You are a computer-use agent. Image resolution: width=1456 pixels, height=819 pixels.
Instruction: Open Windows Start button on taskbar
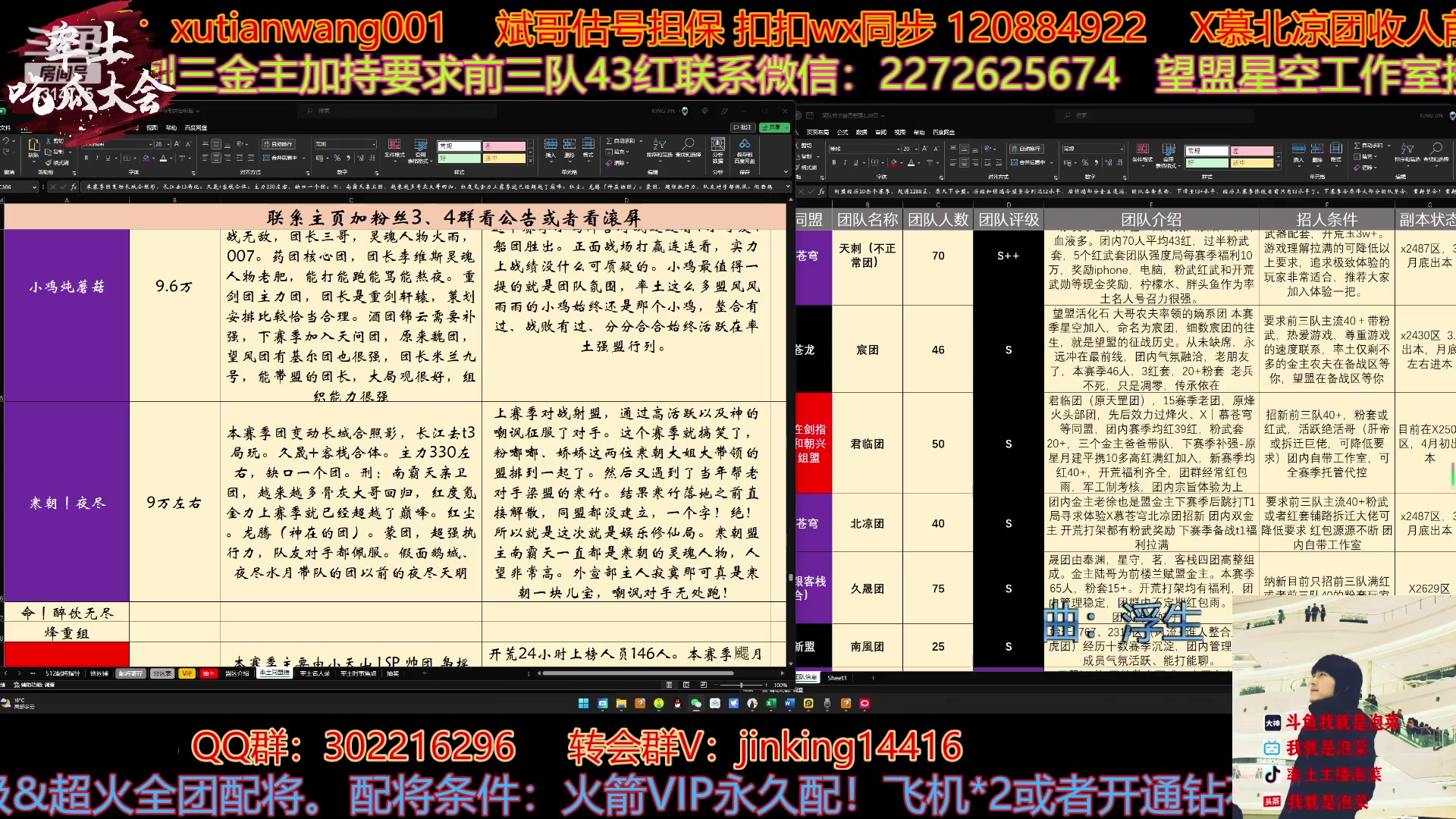tap(583, 703)
